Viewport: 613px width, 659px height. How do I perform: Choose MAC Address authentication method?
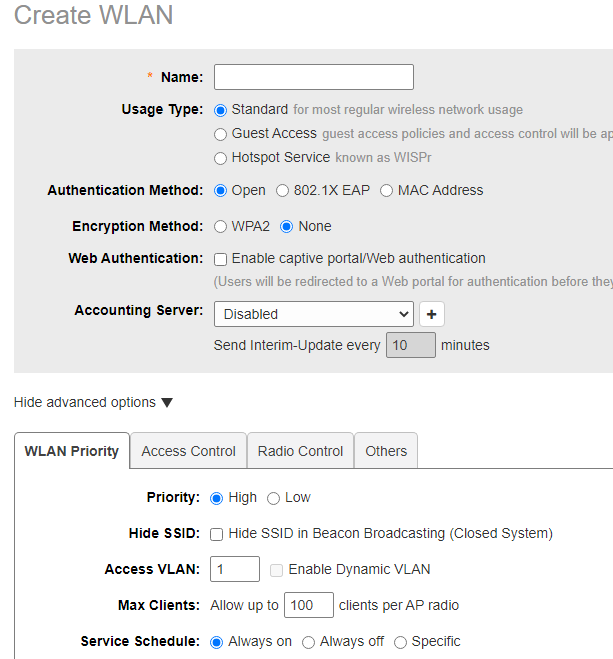coord(387,191)
